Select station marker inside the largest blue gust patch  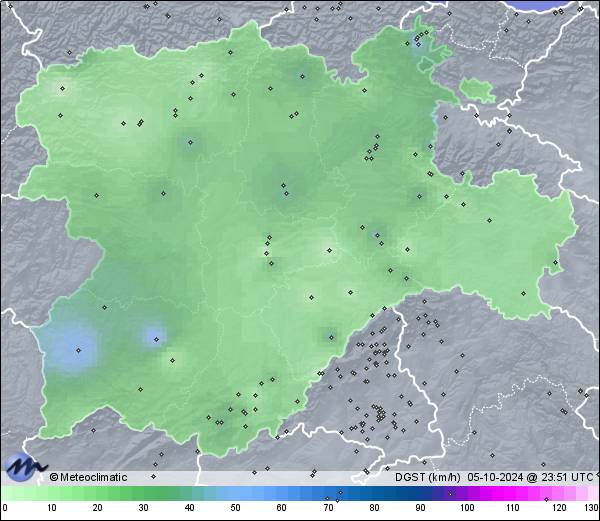[78, 350]
